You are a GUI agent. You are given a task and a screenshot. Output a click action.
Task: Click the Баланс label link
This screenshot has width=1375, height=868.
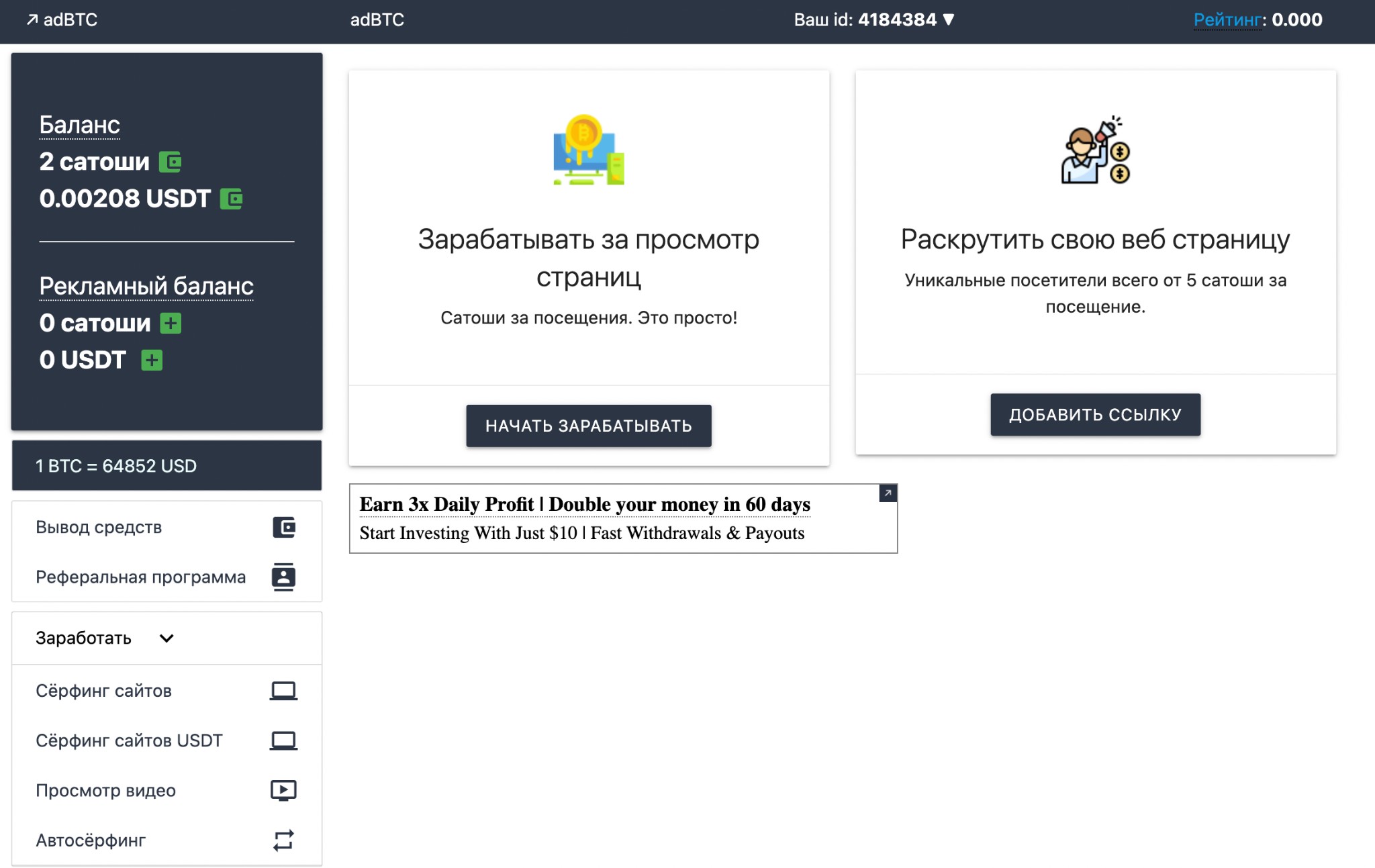(79, 125)
